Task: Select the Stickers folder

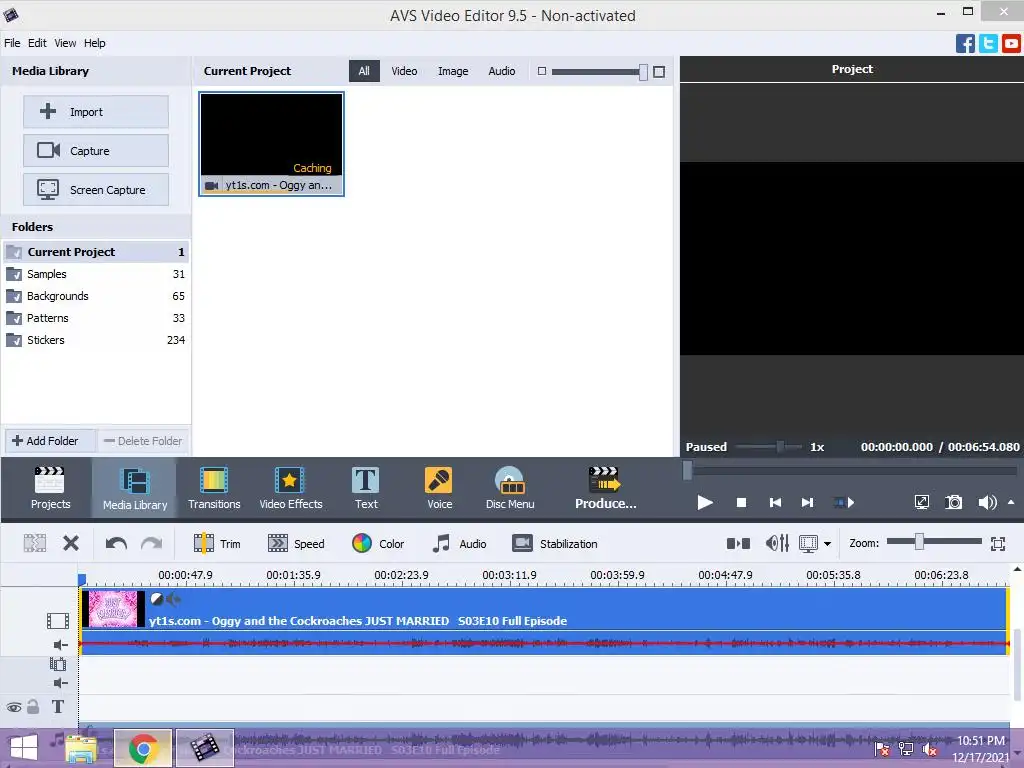Action: (x=96, y=340)
